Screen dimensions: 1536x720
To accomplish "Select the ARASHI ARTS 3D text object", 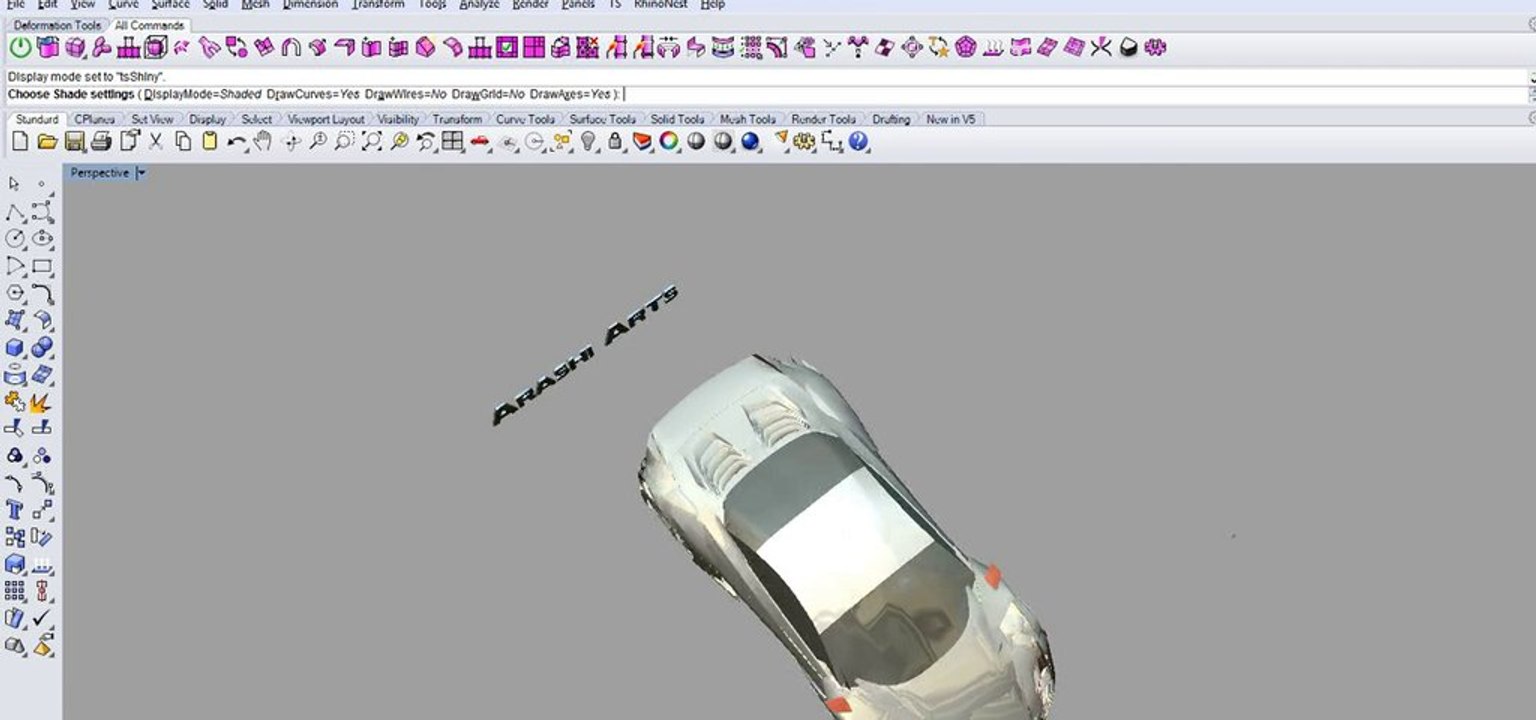I will coord(586,356).
